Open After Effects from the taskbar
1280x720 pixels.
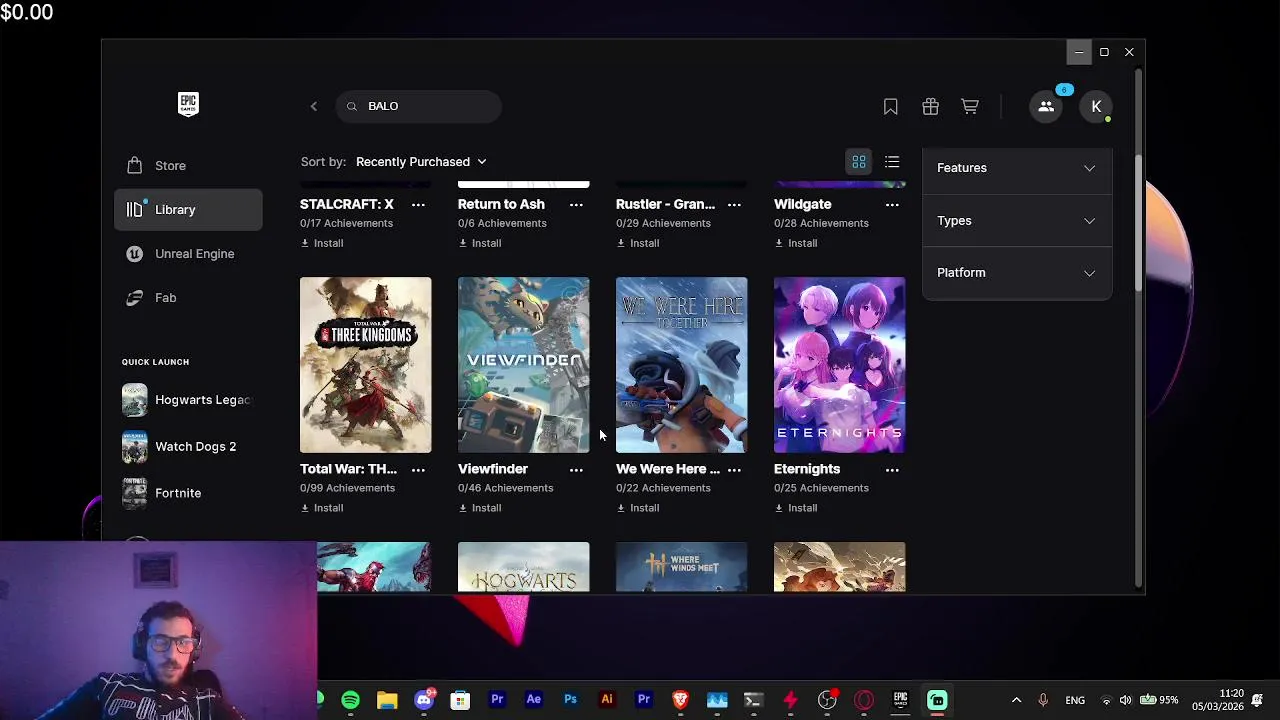[x=534, y=700]
